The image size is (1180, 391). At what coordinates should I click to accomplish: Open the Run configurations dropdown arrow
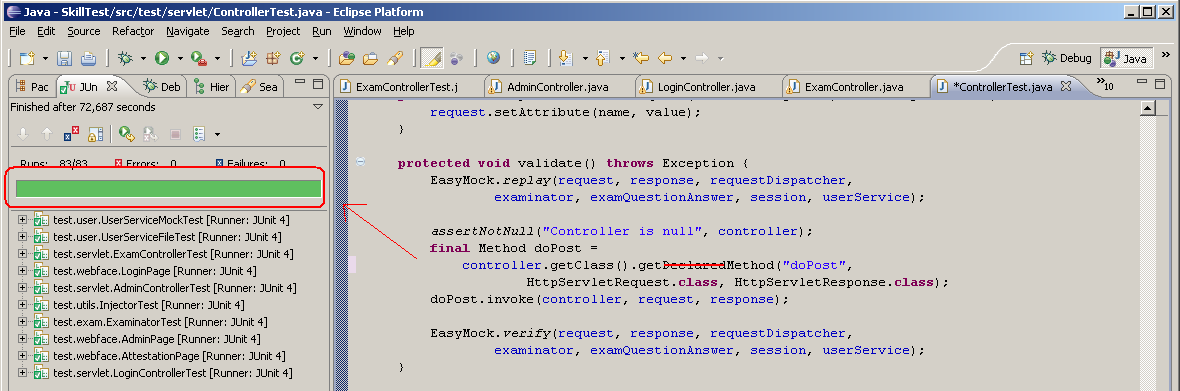(180, 59)
